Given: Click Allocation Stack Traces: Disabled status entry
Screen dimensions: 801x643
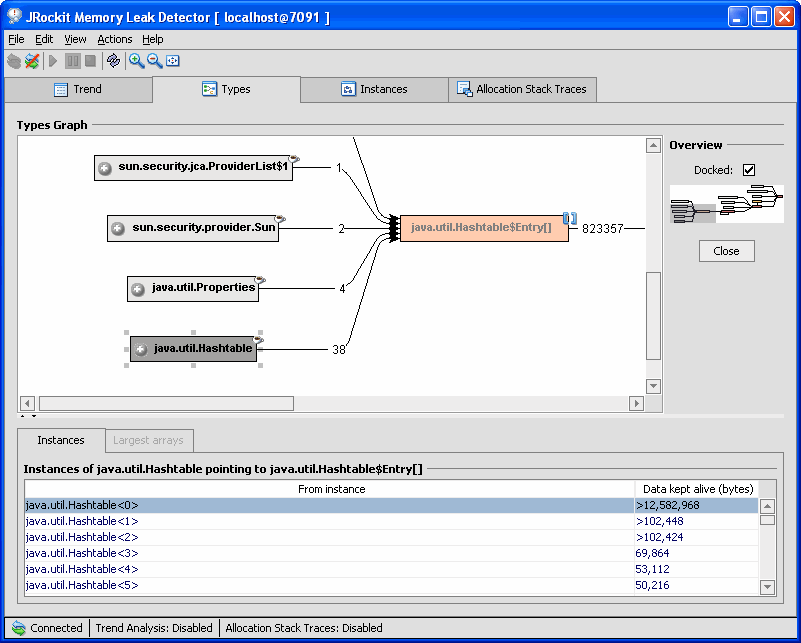Looking at the screenshot, I should 304,628.
